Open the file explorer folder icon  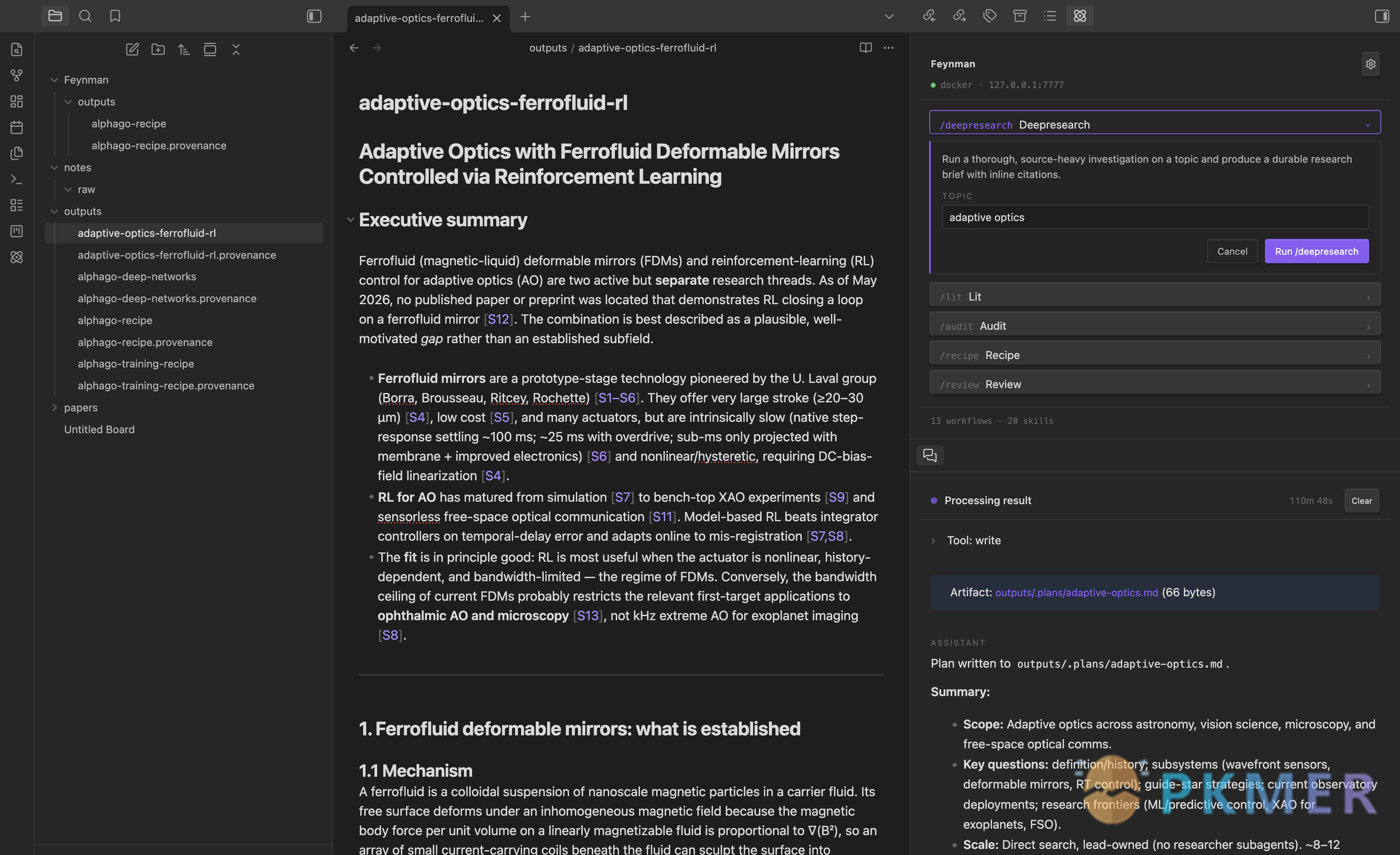point(55,16)
